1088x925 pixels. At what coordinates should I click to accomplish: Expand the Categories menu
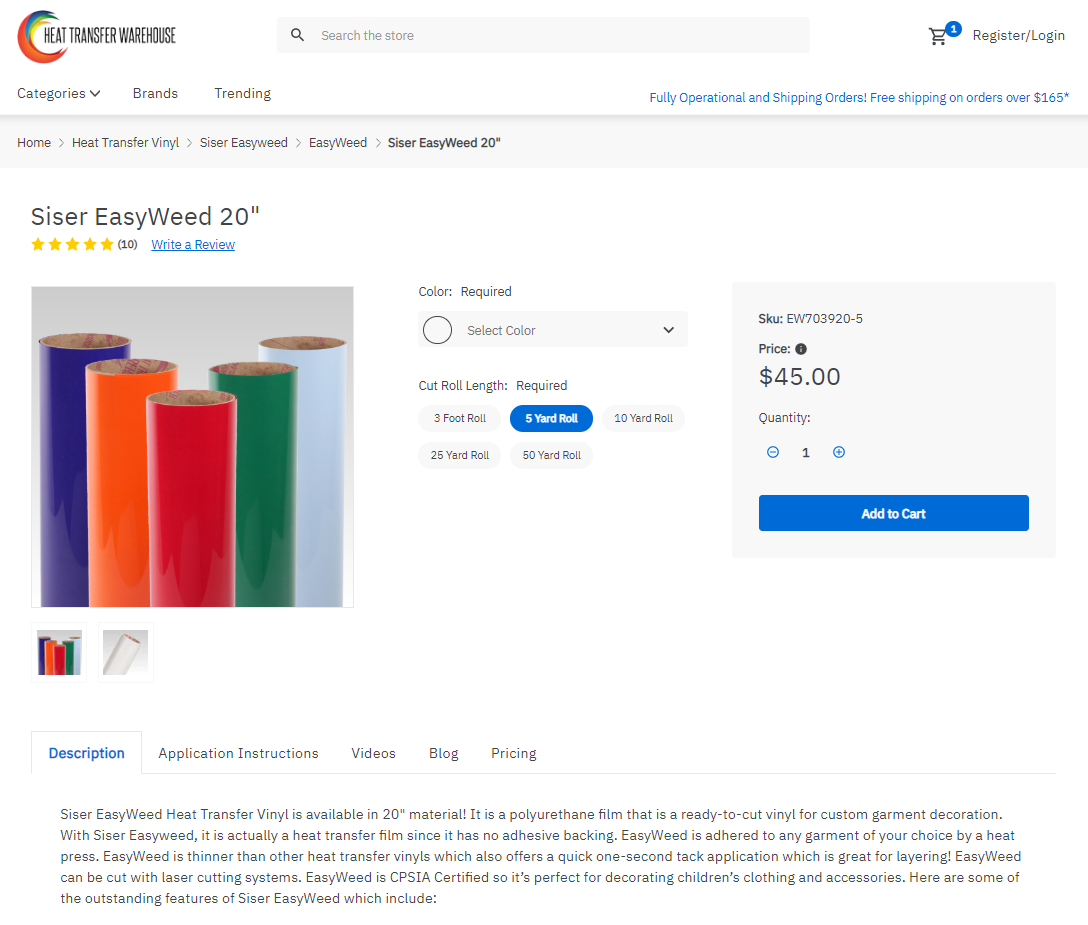(x=59, y=93)
